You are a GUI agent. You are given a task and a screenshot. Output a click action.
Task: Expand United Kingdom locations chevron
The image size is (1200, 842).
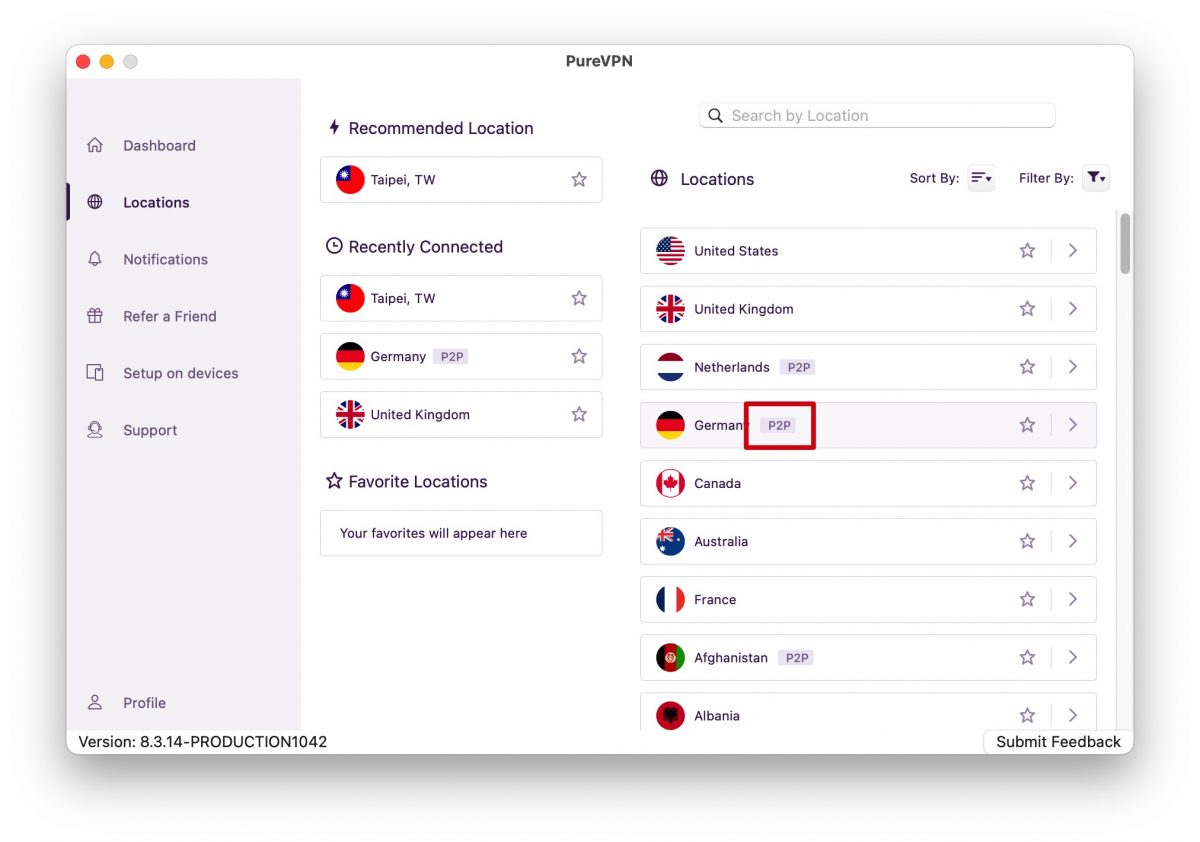1073,309
